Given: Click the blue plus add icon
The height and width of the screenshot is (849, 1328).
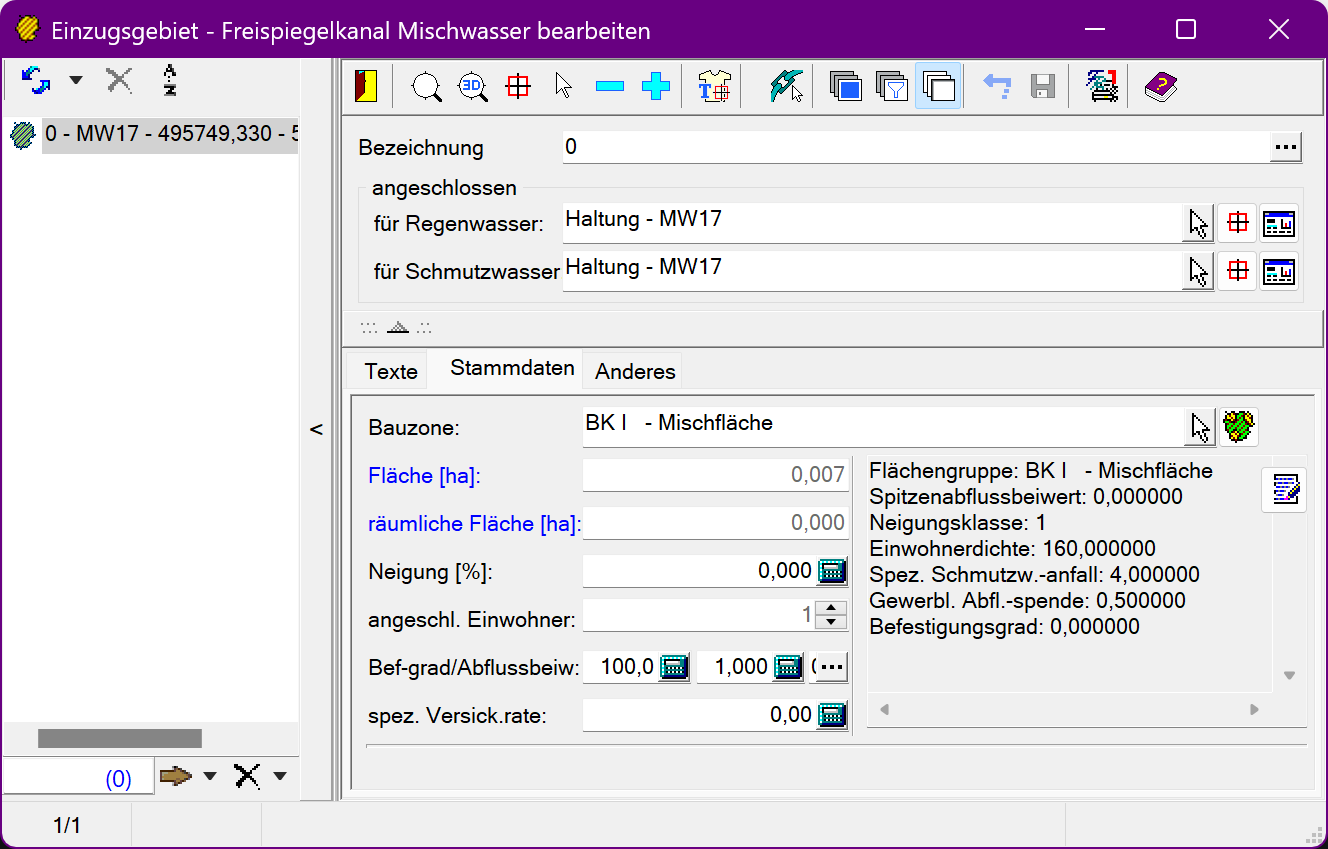Looking at the screenshot, I should click(655, 87).
